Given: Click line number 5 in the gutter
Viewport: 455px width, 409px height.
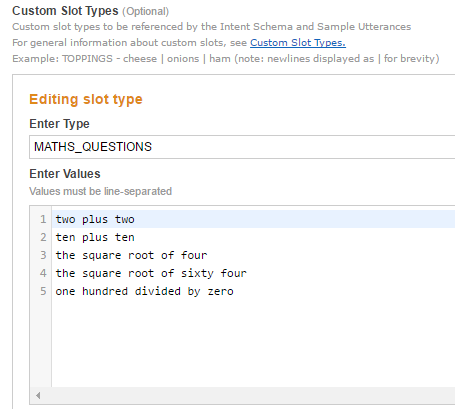Looking at the screenshot, I should tap(43, 291).
